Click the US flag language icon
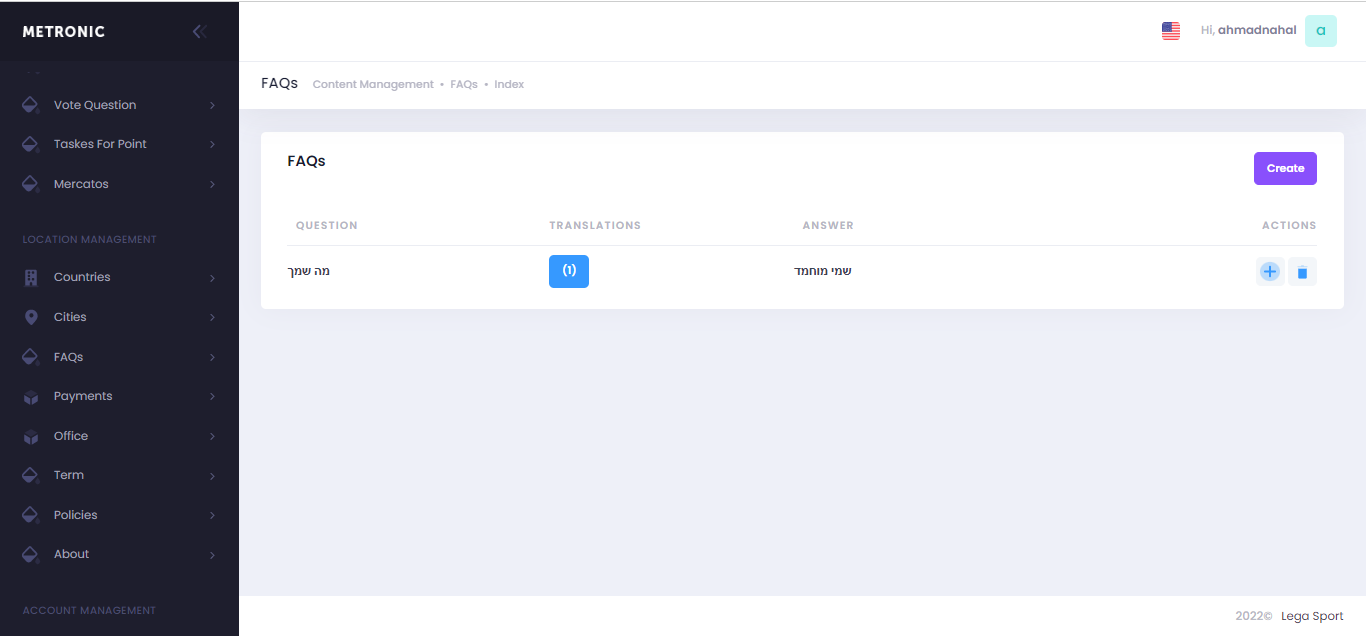Image resolution: width=1366 pixels, height=636 pixels. [1170, 31]
